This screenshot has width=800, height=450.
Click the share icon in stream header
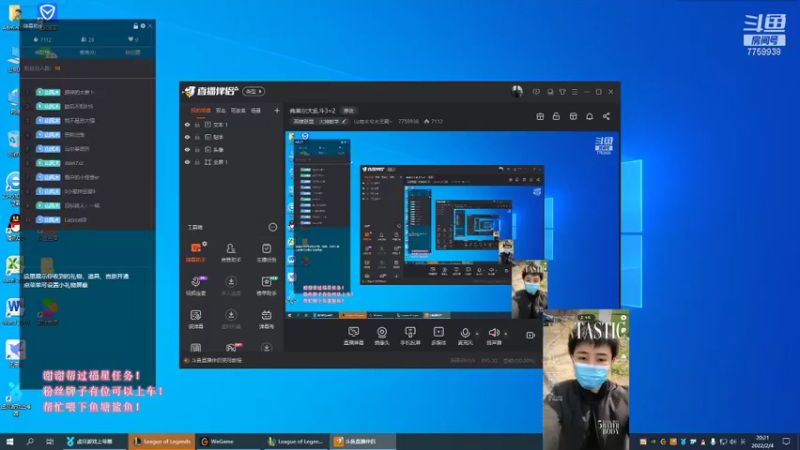606,116
